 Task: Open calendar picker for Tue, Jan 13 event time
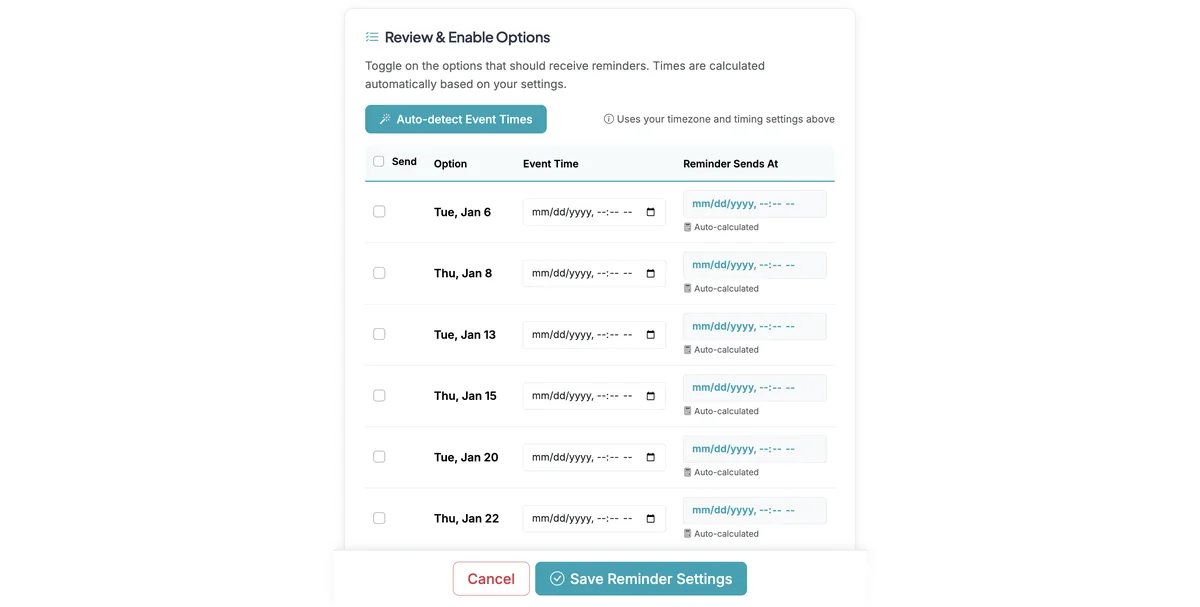(651, 335)
